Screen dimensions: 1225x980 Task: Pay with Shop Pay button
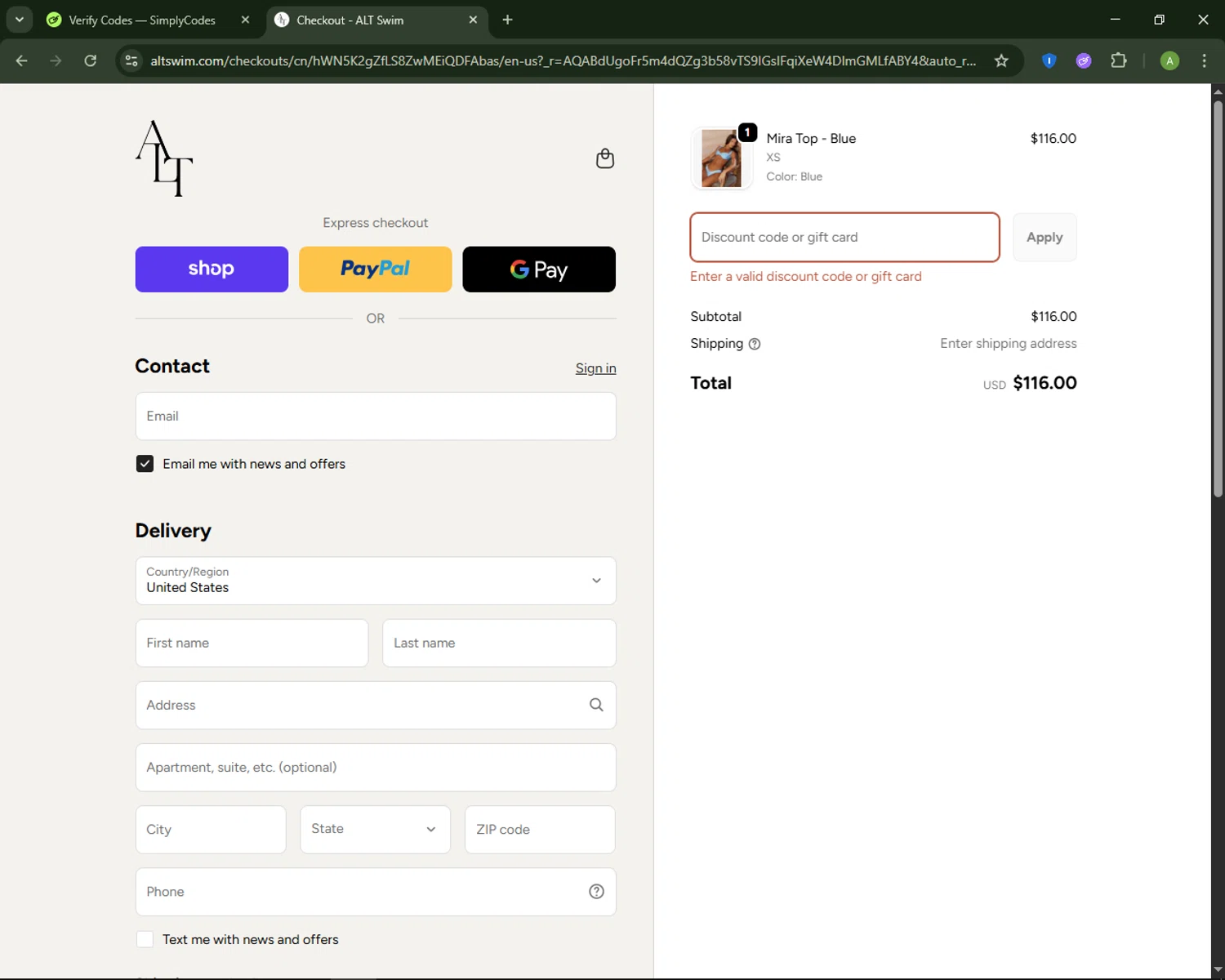(x=212, y=269)
